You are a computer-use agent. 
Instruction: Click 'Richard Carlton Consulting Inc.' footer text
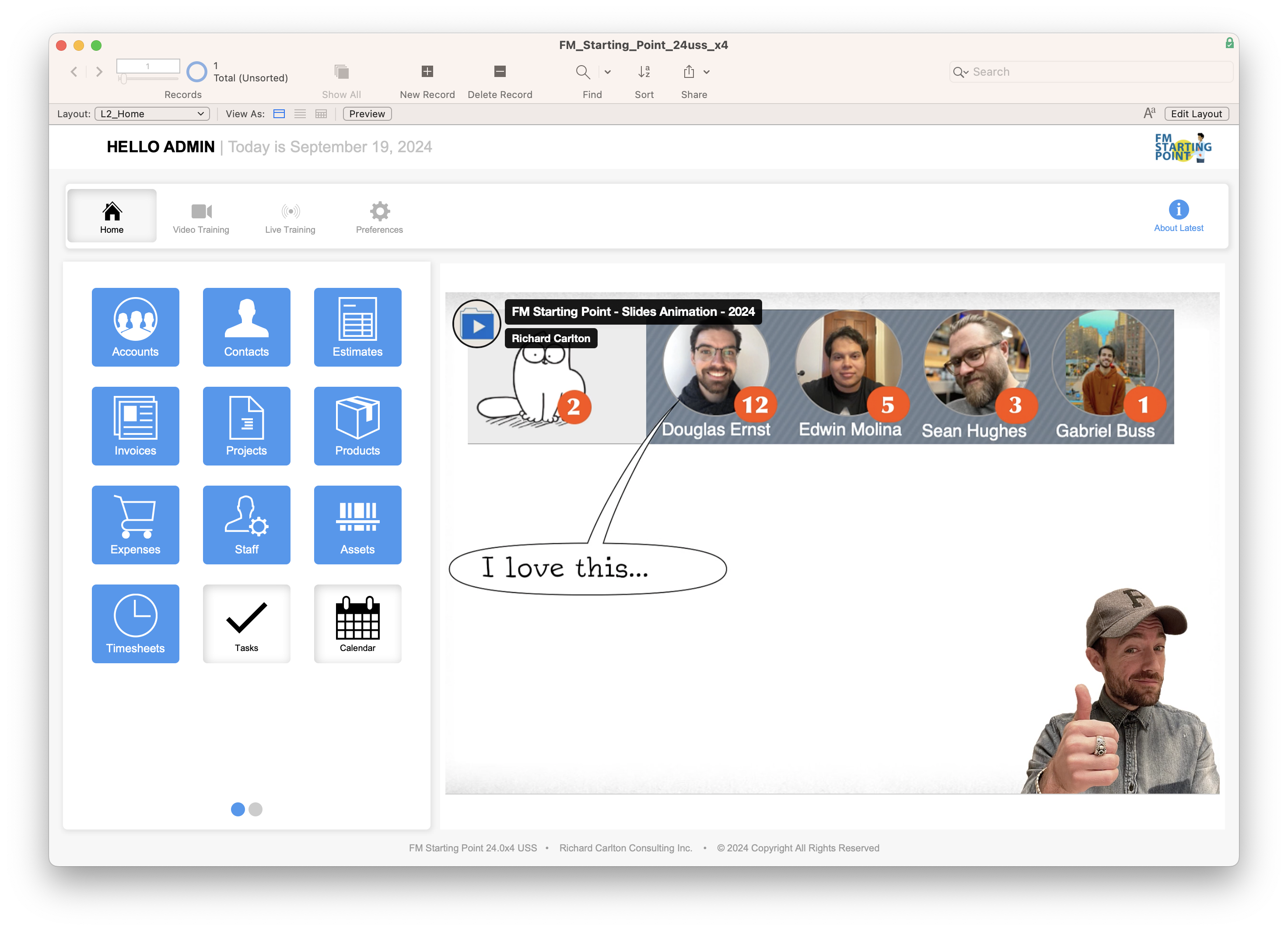click(x=625, y=847)
